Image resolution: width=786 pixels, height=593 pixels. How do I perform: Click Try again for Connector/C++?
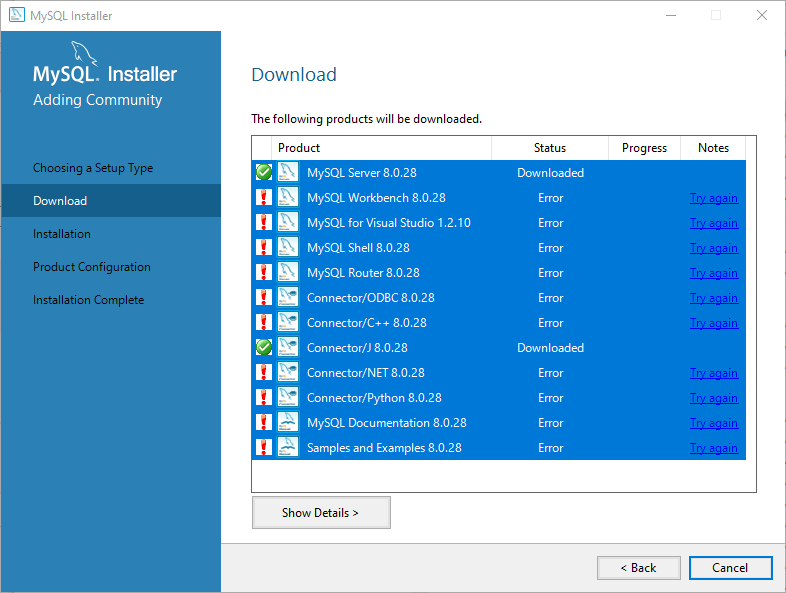tap(714, 323)
